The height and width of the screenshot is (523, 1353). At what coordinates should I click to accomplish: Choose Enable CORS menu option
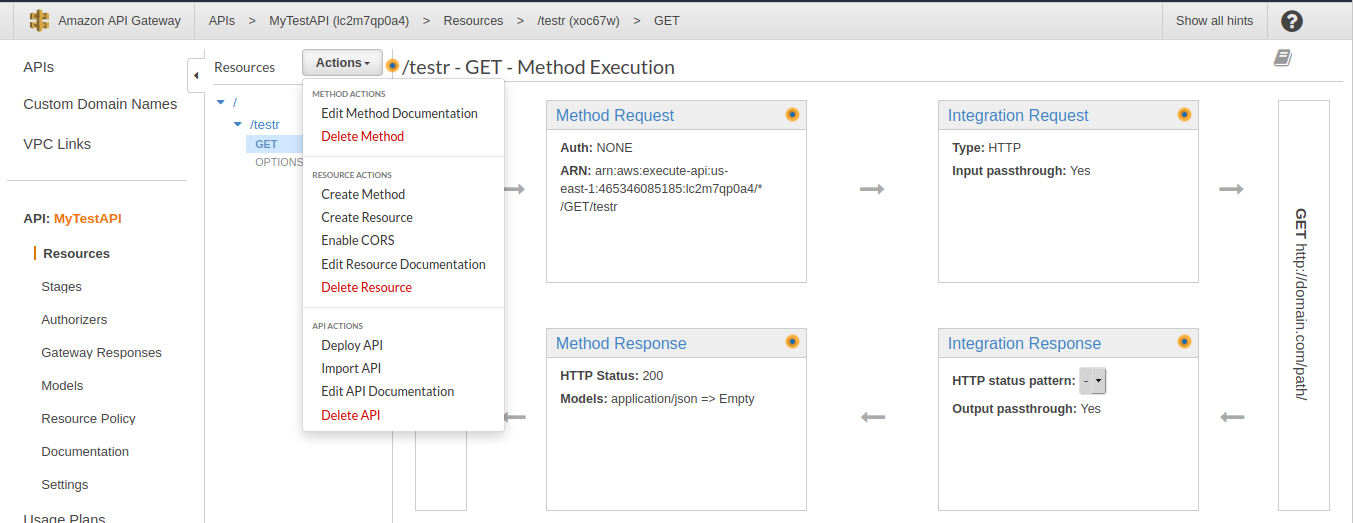click(x=358, y=240)
